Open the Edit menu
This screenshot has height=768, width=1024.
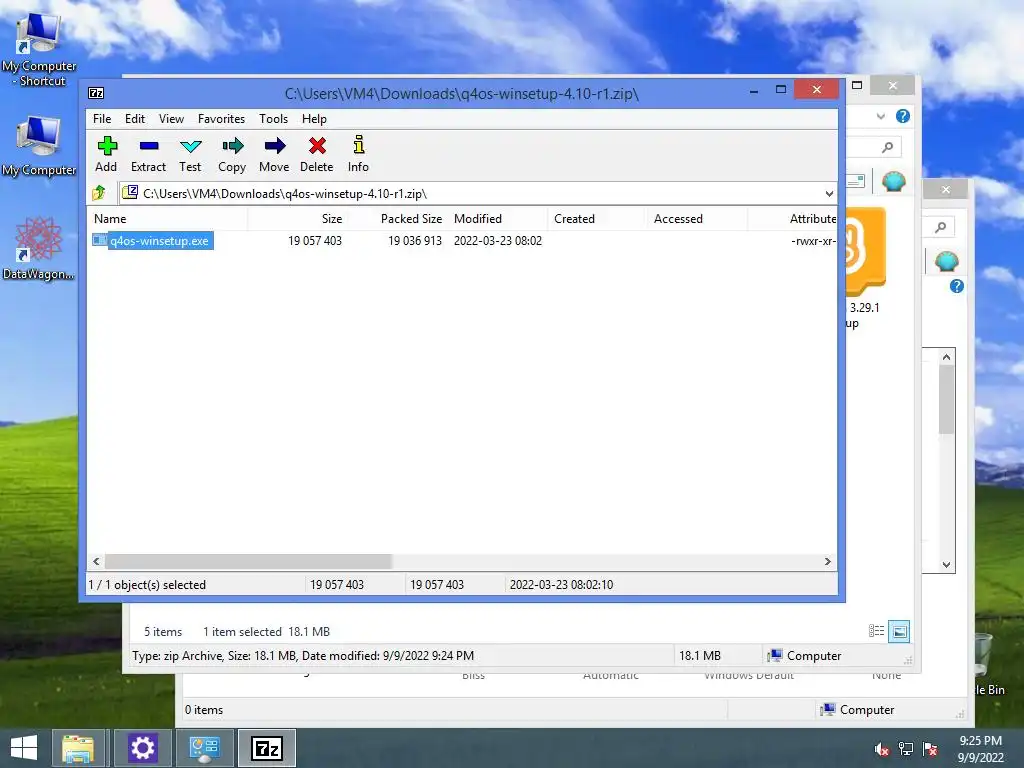(135, 119)
